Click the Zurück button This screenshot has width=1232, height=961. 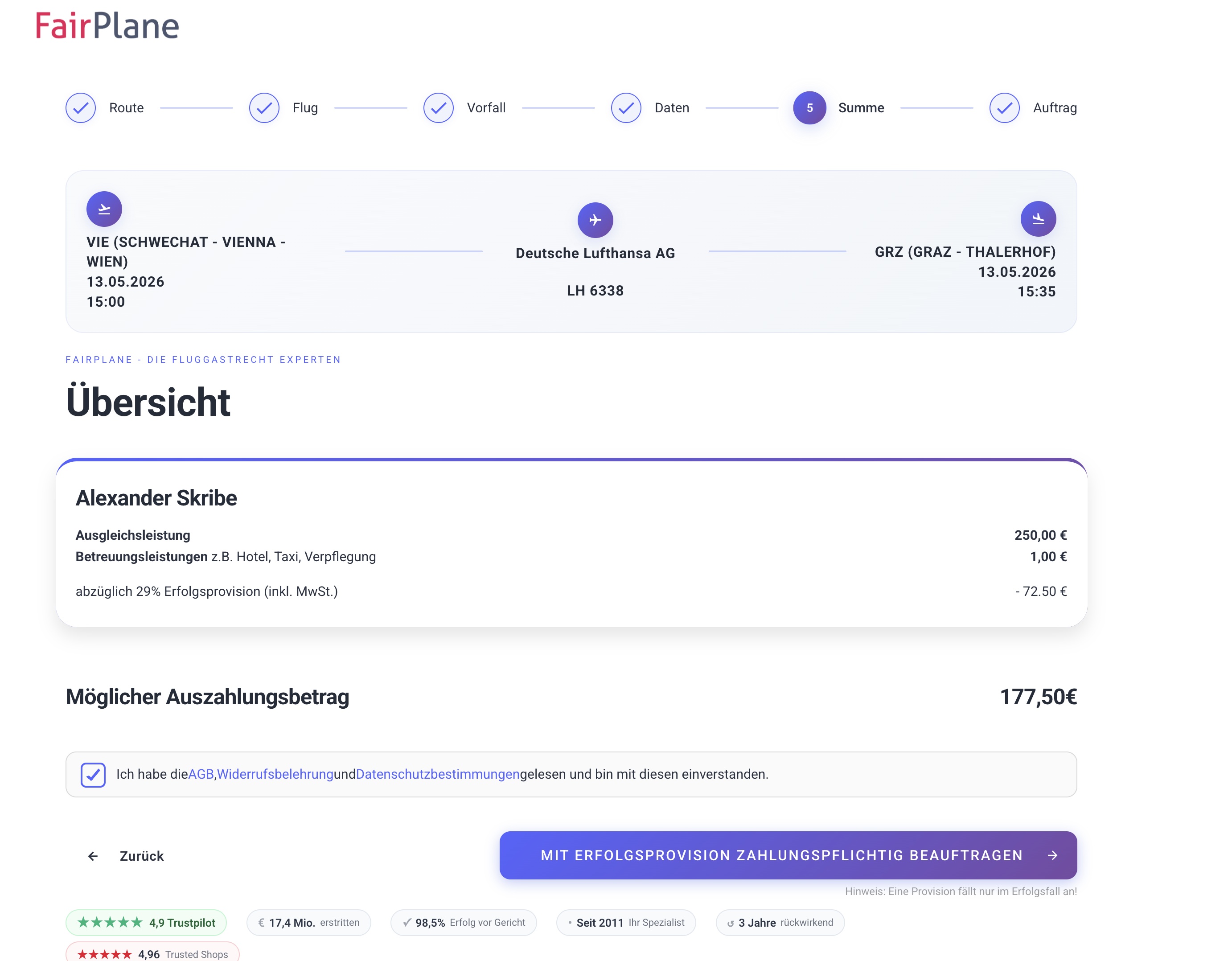pos(125,856)
